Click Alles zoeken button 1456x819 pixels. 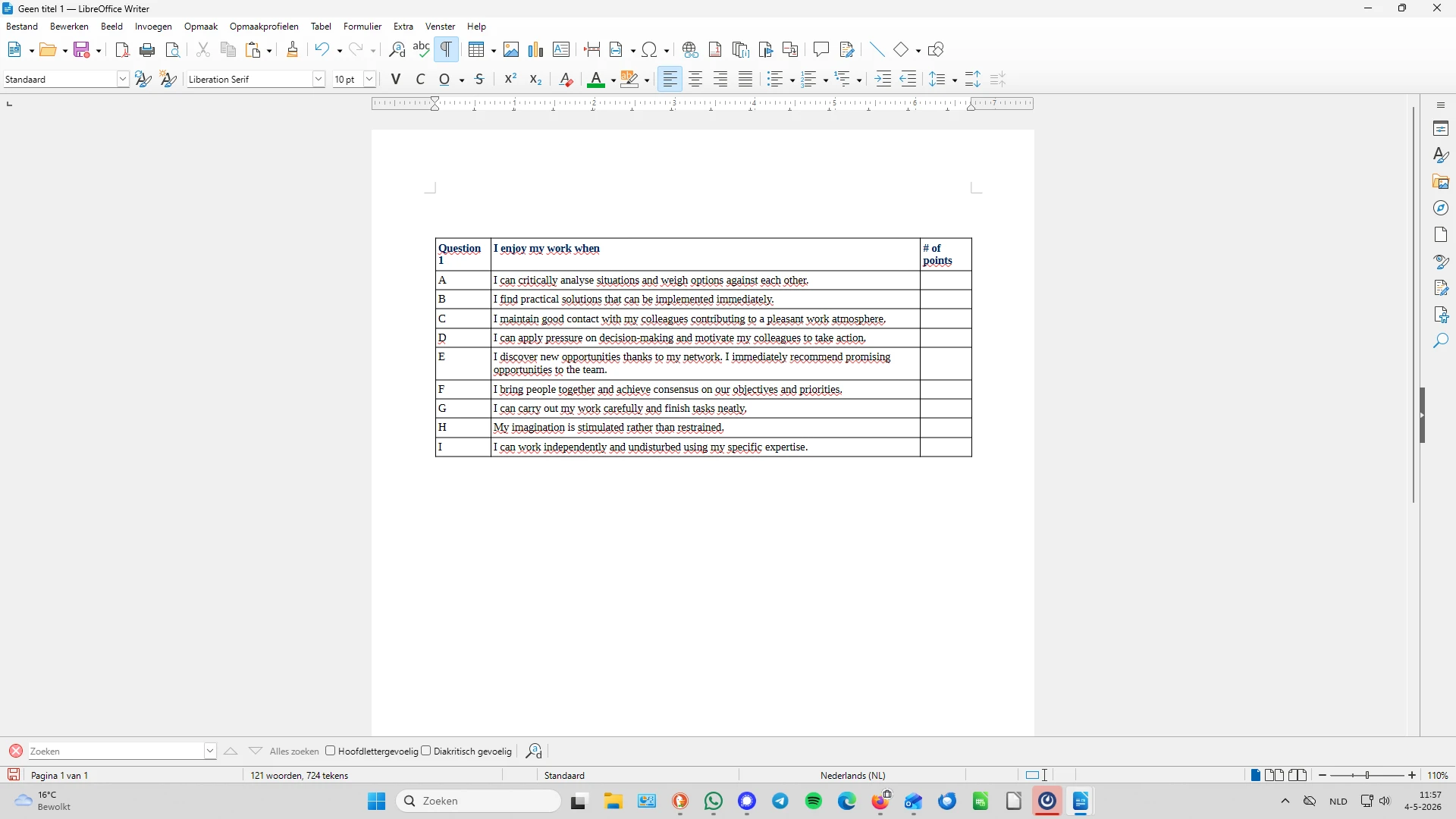294,751
